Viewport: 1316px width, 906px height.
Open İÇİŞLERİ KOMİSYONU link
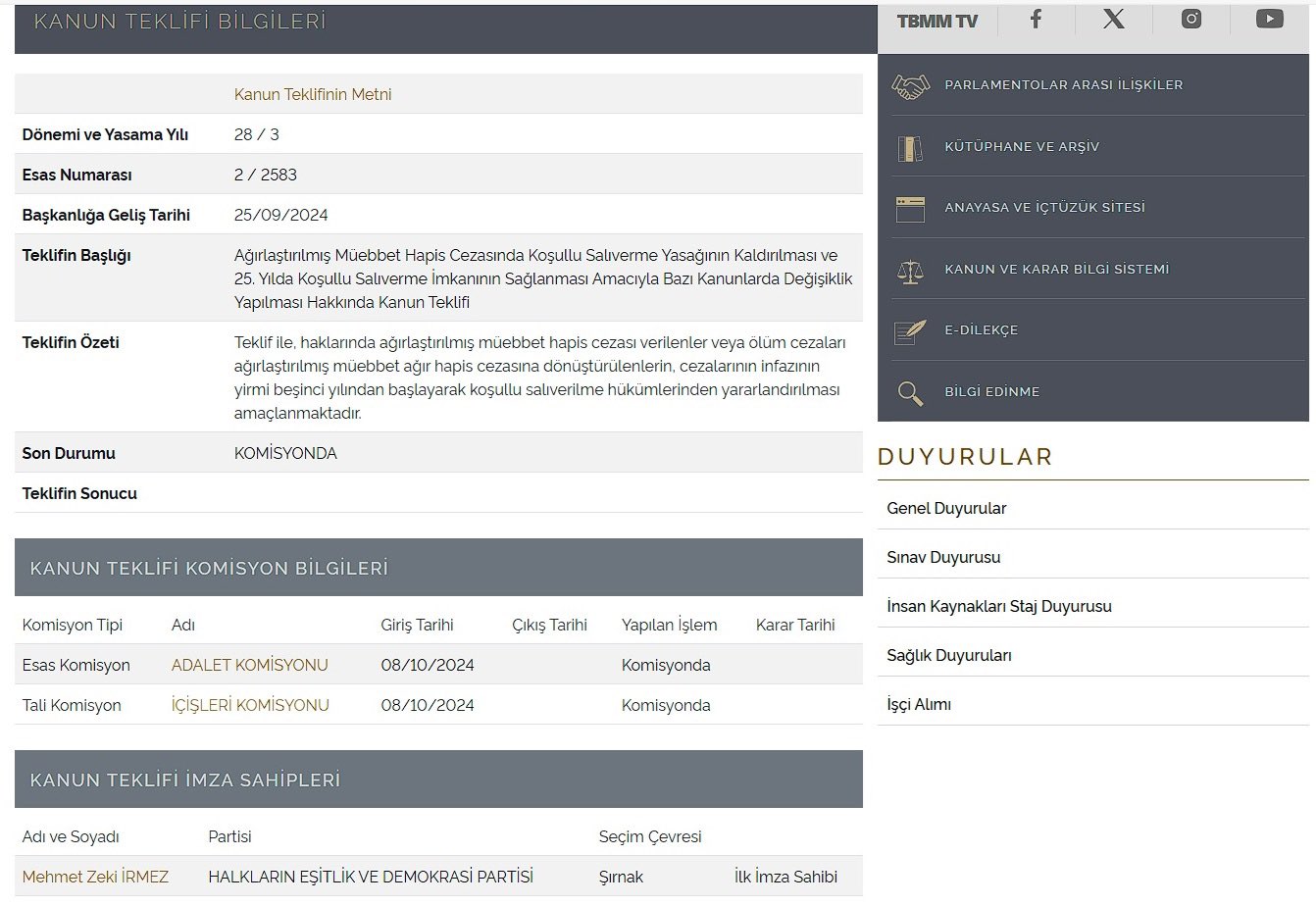pyautogui.click(x=250, y=705)
